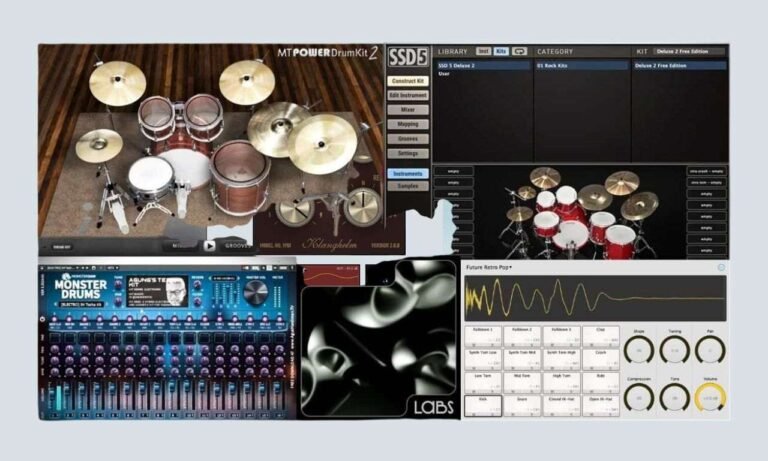
Task: Click the Shape knob
Action: pyautogui.click(x=639, y=351)
